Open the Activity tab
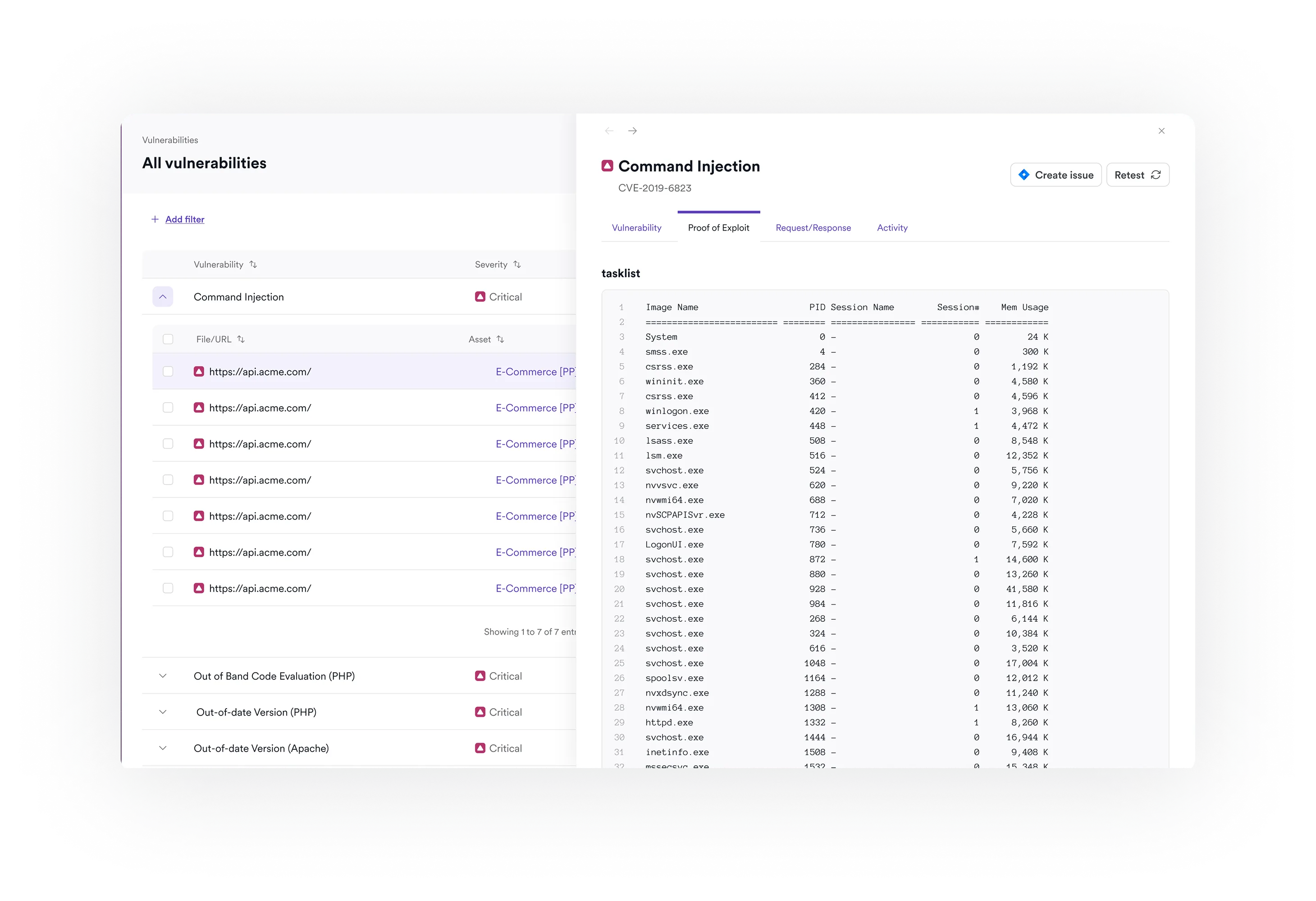1316x901 pixels. (892, 228)
